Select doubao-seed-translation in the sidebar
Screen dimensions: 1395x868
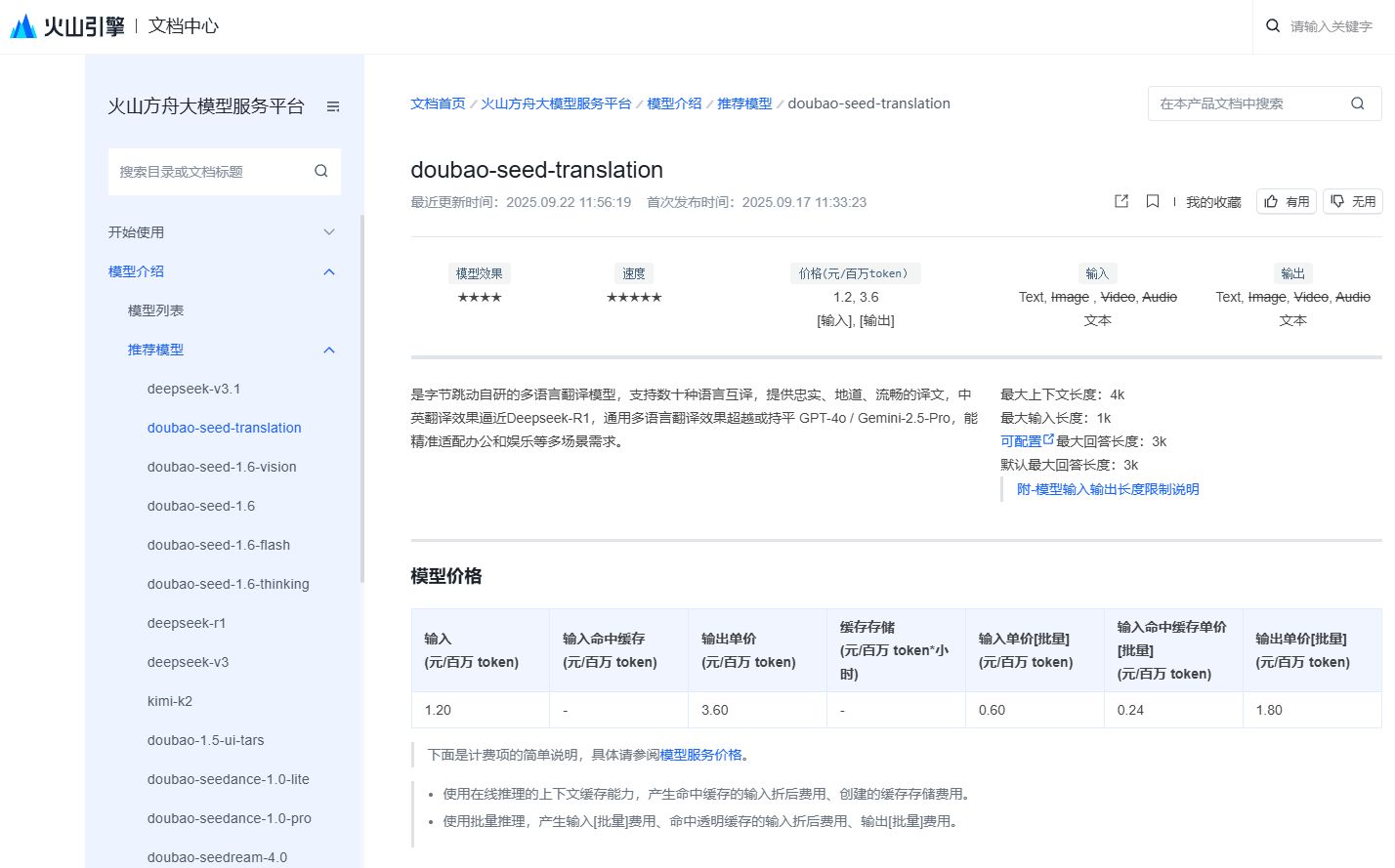[x=225, y=428]
